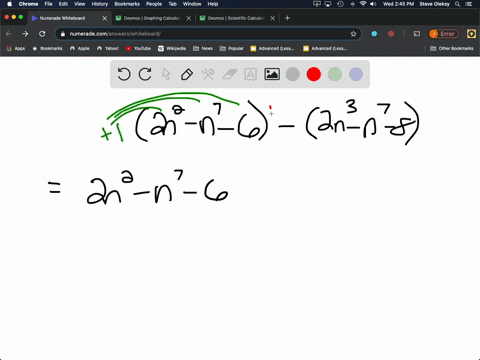The width and height of the screenshot is (480, 360).
Task: Bookmark this page with star icon
Action: click(353, 34)
